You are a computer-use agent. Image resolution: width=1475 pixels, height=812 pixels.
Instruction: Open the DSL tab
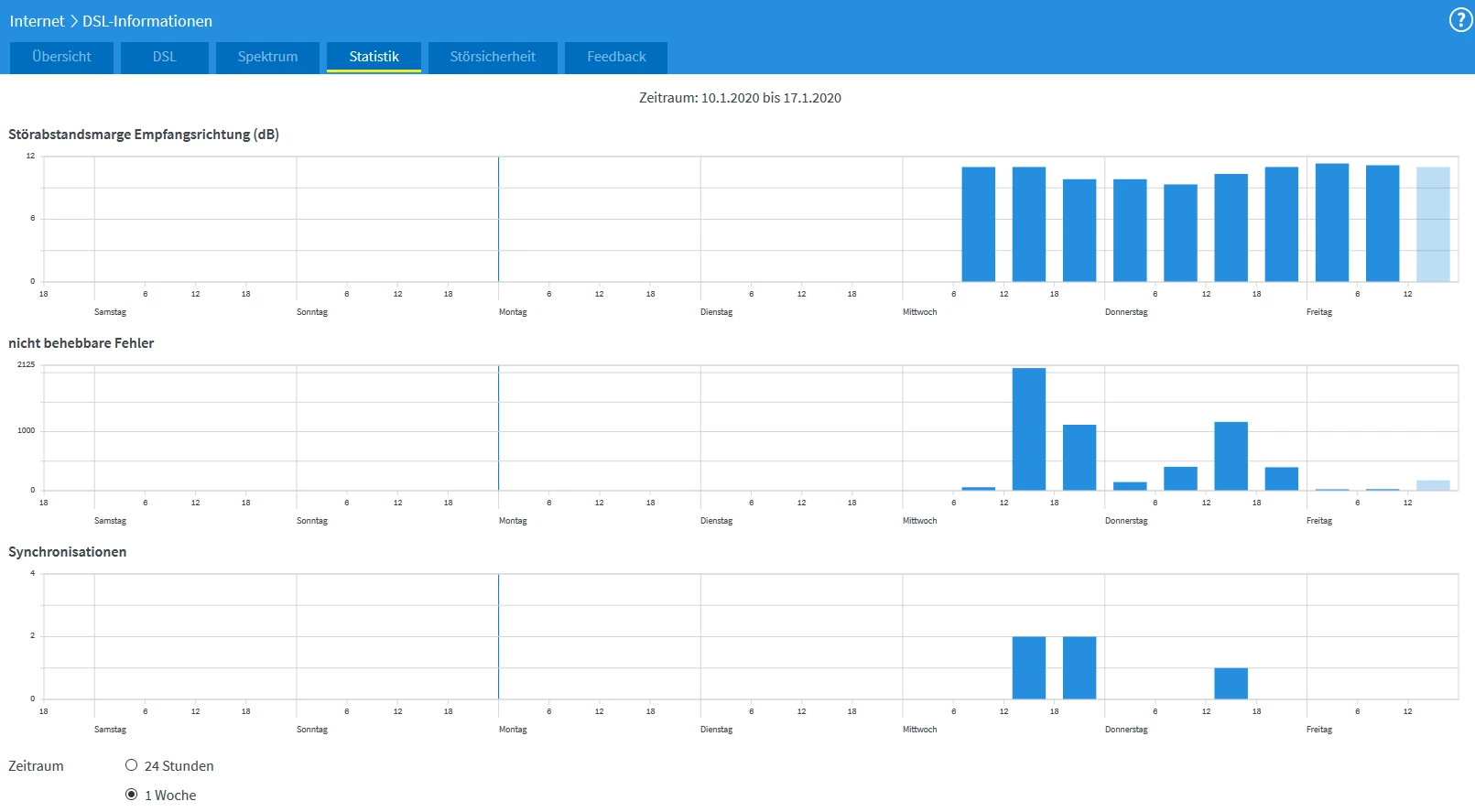point(165,57)
